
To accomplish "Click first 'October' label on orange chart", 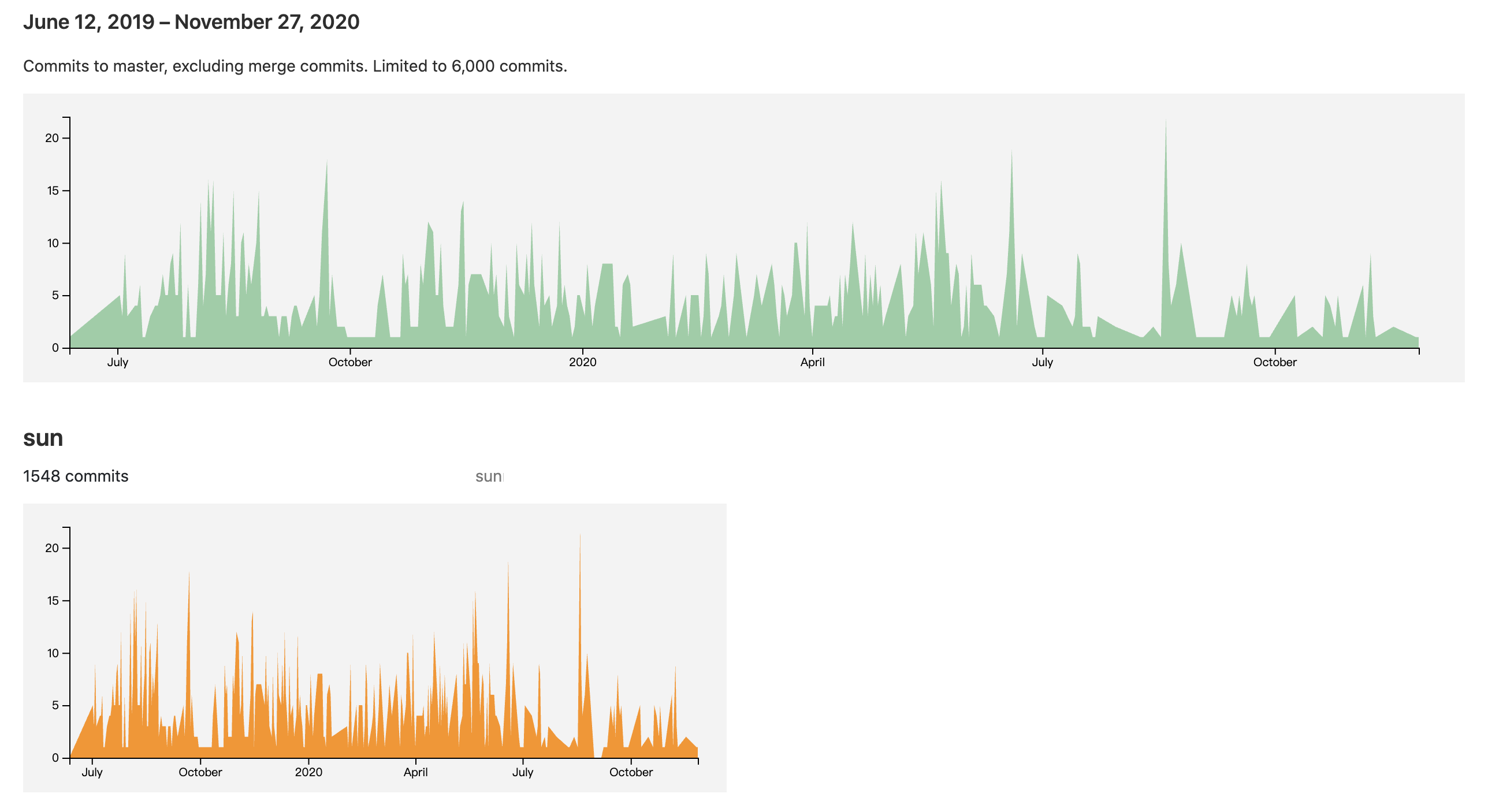I will tap(200, 772).
